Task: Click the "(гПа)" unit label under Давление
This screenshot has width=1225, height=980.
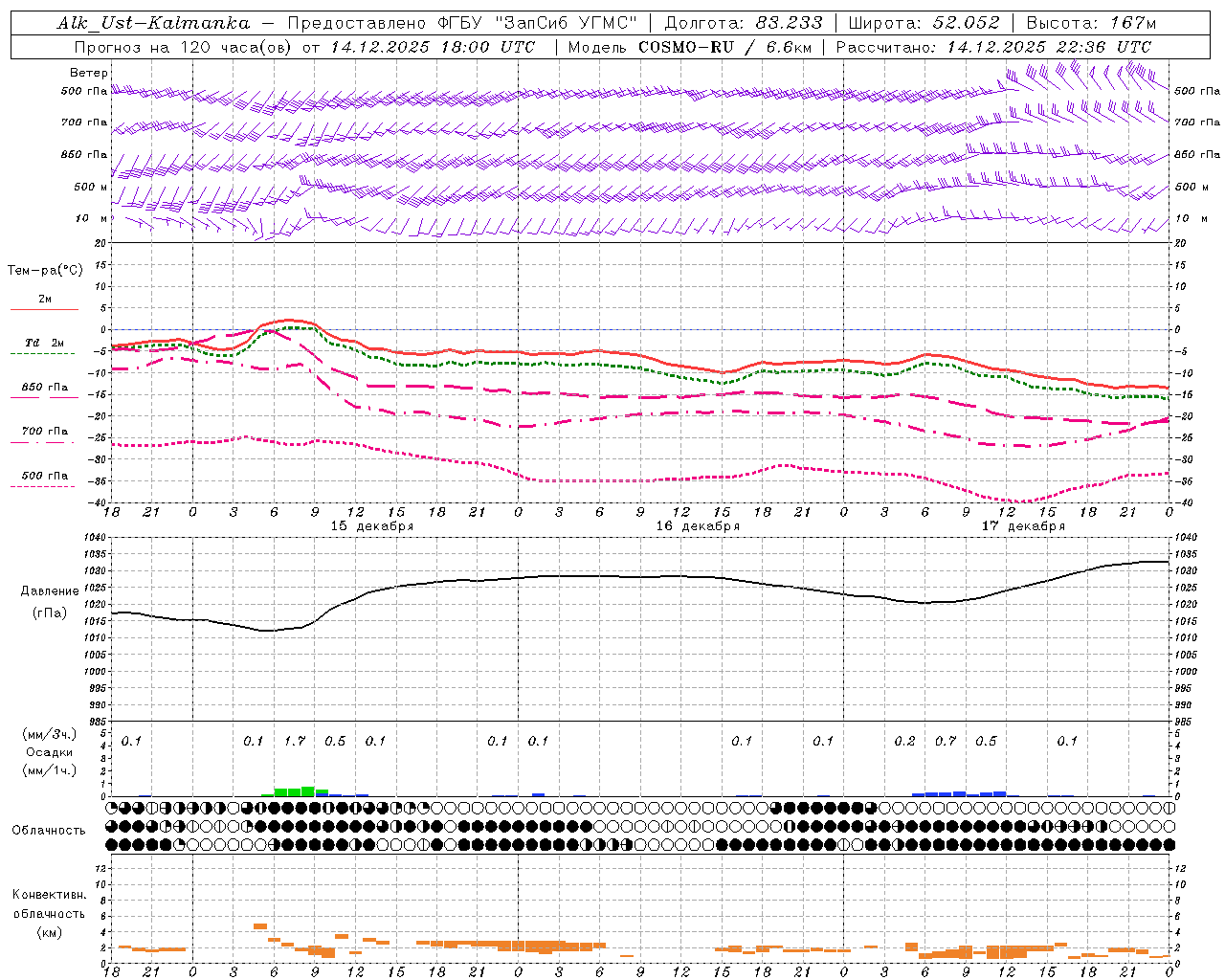Action: 50,612
